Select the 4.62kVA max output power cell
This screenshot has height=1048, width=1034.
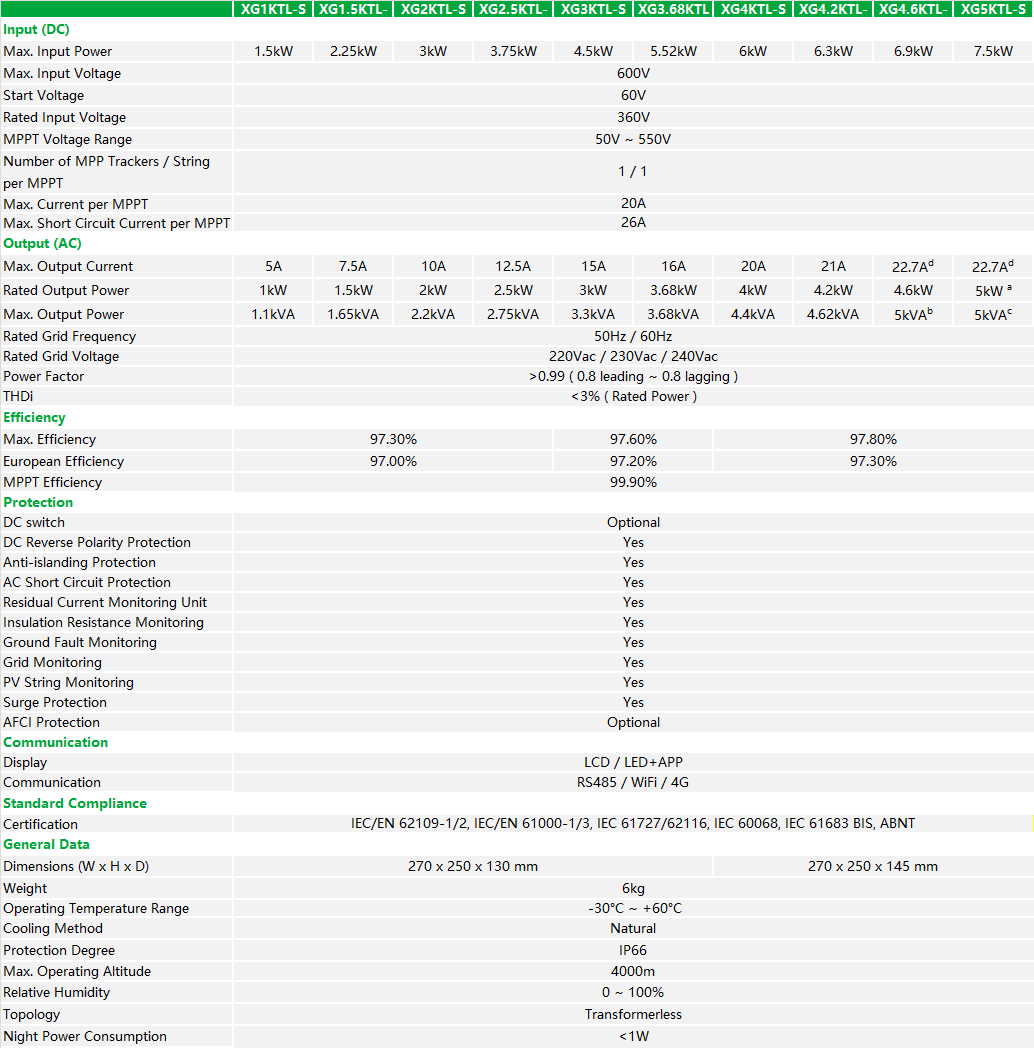(x=833, y=315)
